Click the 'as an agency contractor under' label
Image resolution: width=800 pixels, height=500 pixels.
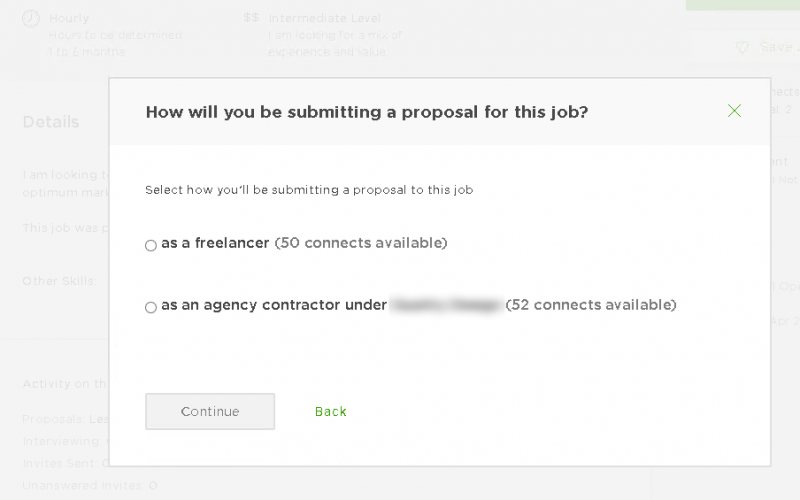click(274, 305)
